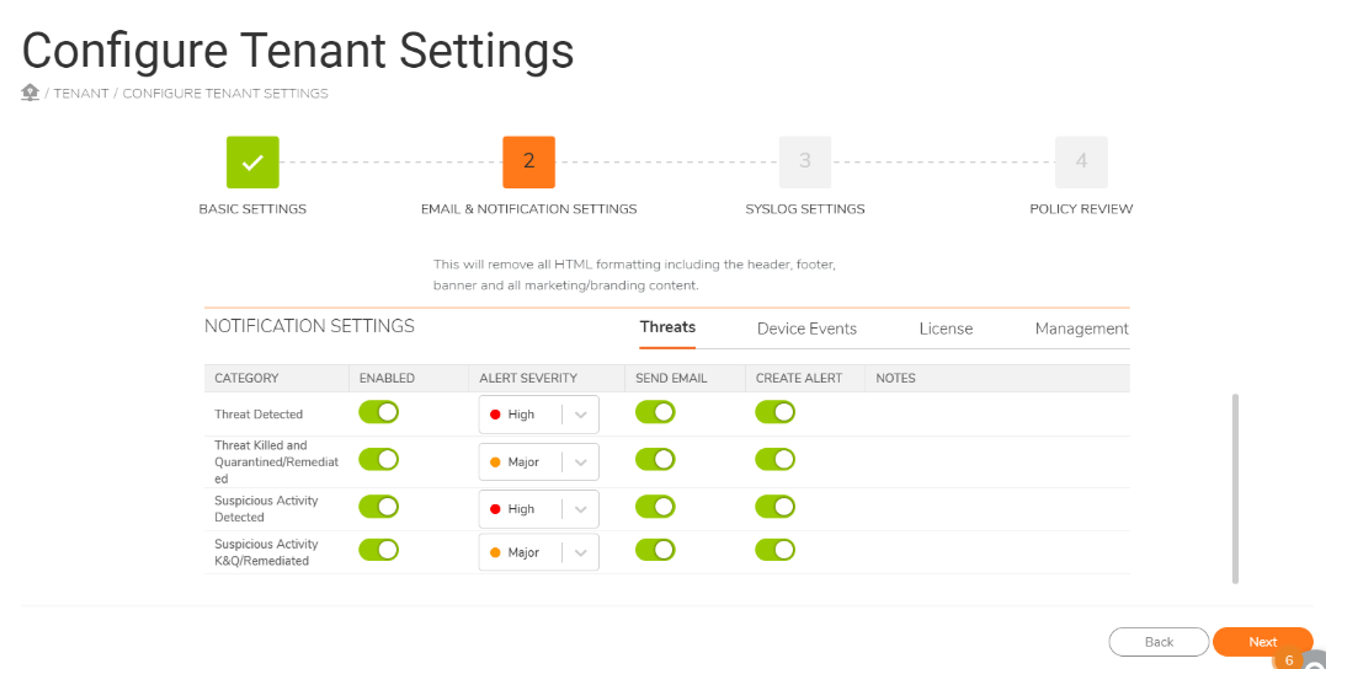The height and width of the screenshot is (689, 1350).
Task: Turn off Send Email for Suspicious Activity Detected
Action: 655,507
